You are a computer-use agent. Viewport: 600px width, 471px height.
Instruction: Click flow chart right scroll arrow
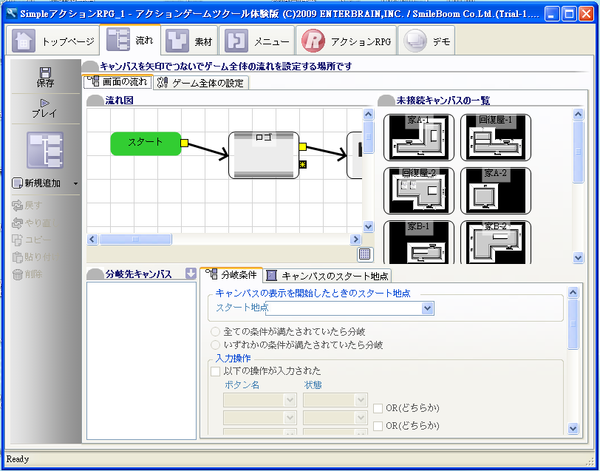[356, 240]
